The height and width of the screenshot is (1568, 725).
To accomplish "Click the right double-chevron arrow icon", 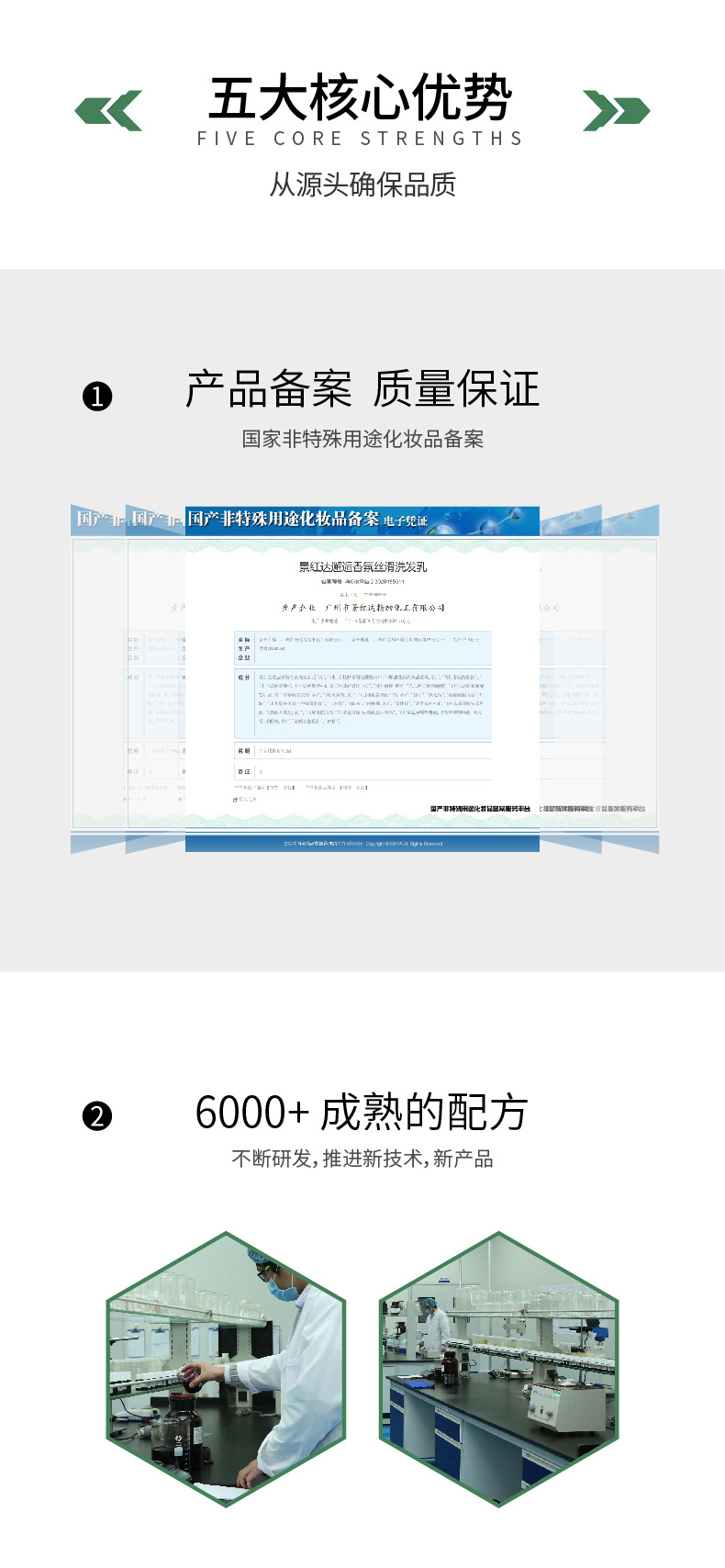I will (616, 111).
